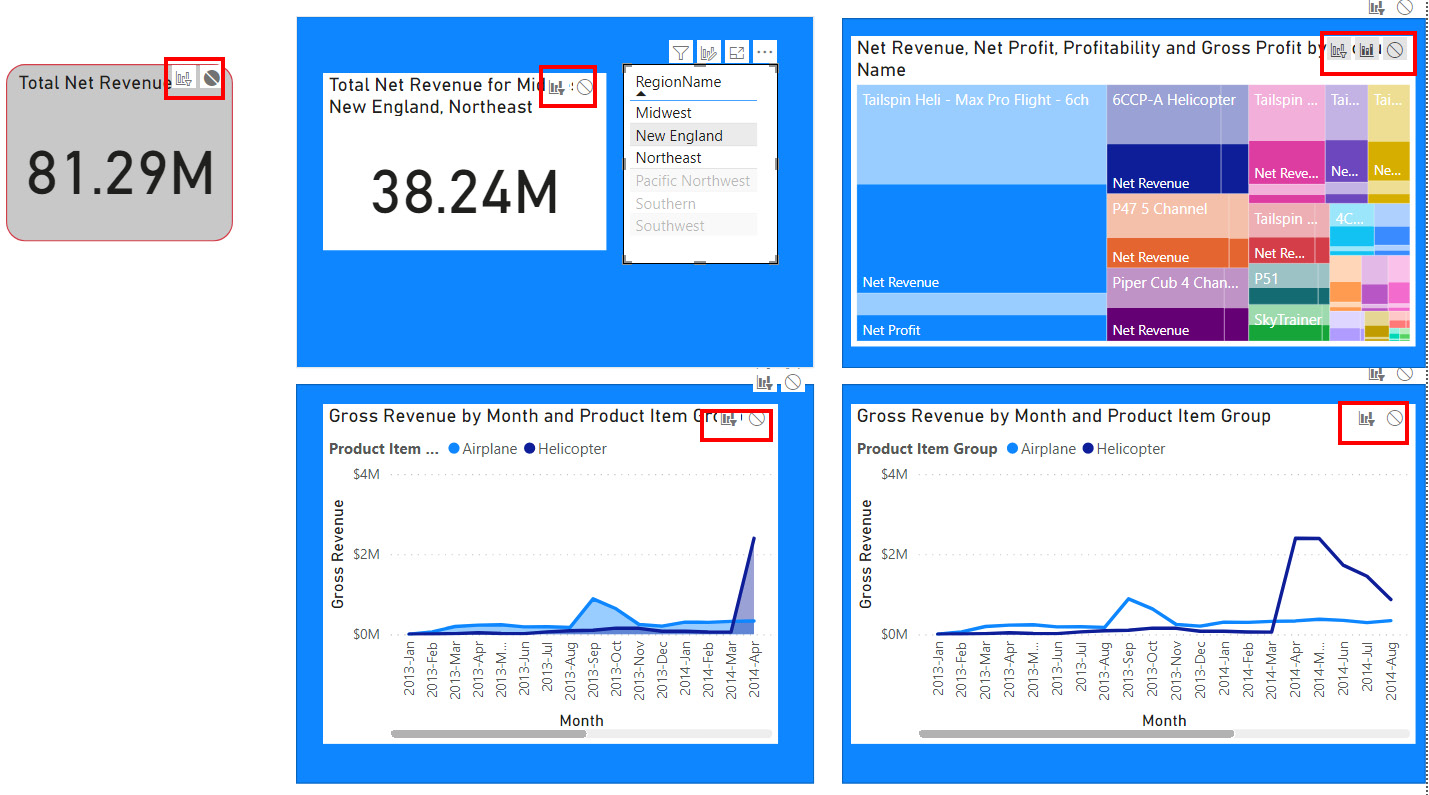Click the sort arrow under the RegionName header
1429x795 pixels.
coord(641,94)
